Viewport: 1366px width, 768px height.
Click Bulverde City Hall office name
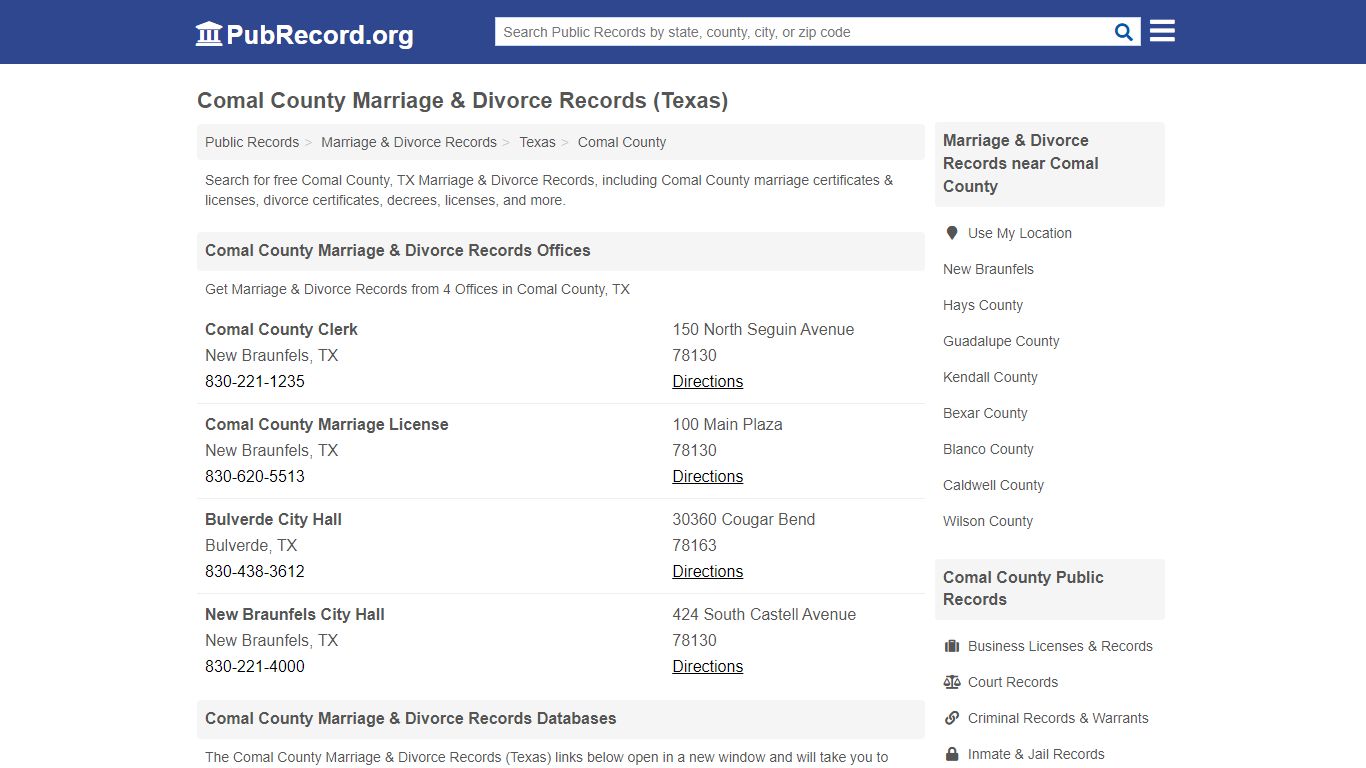click(x=273, y=519)
